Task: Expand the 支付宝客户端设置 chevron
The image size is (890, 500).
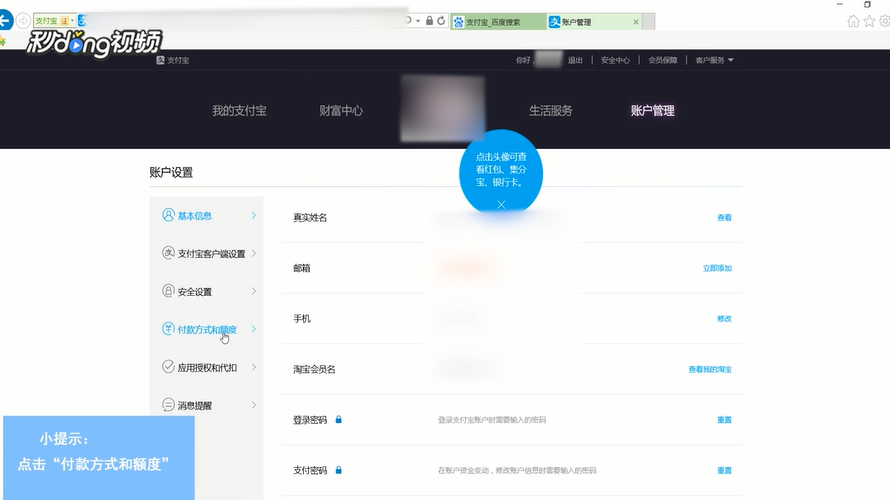Action: [x=254, y=253]
